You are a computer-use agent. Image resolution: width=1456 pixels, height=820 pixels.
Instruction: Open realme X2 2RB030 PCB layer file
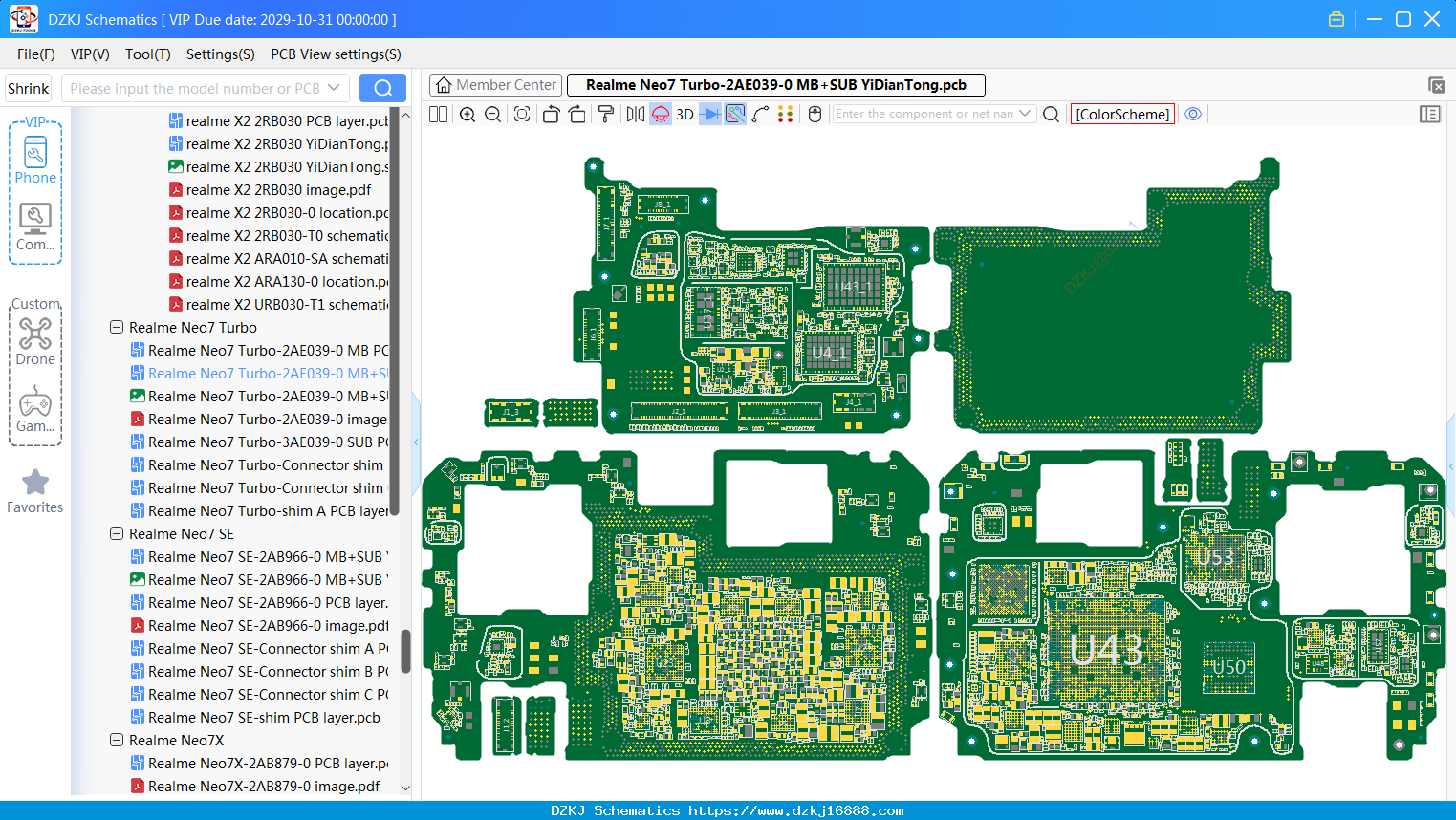point(278,120)
